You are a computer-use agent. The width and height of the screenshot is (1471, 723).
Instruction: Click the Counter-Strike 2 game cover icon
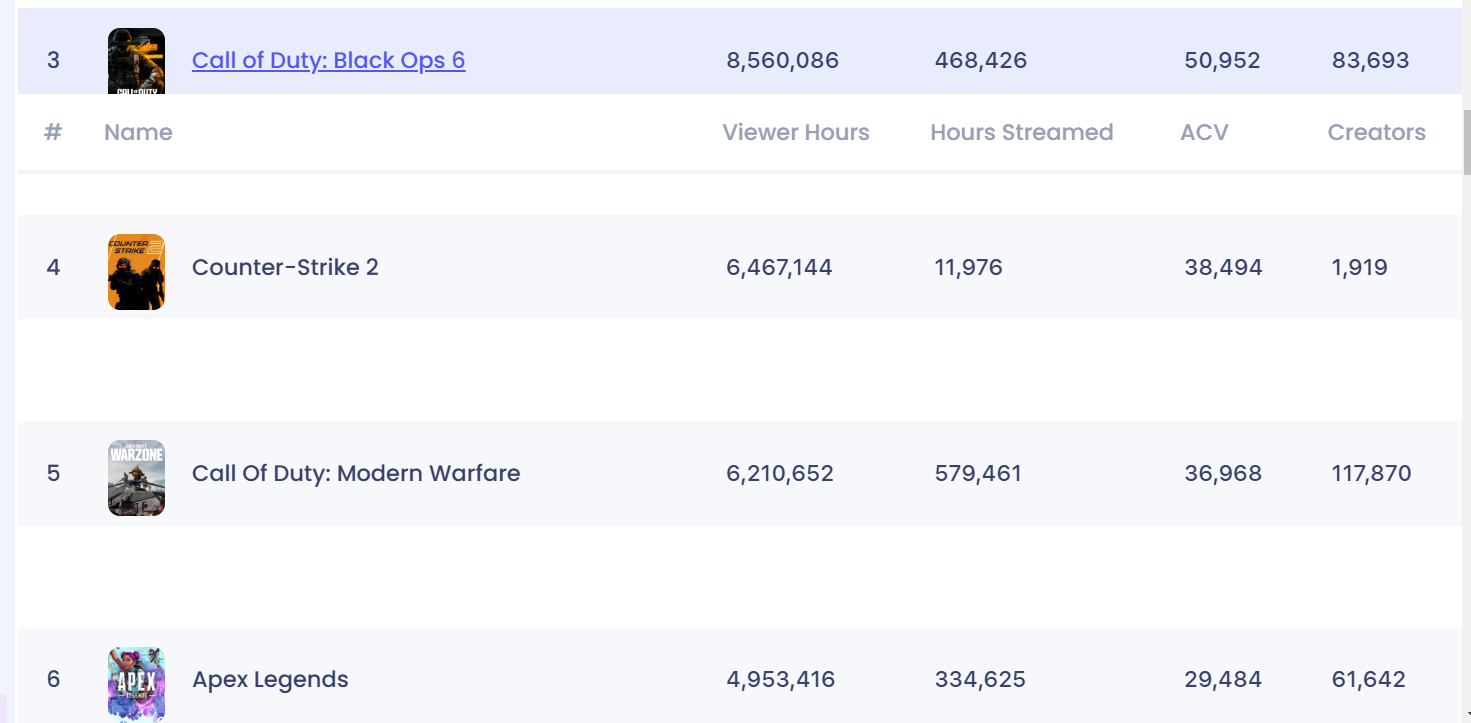coord(136,272)
